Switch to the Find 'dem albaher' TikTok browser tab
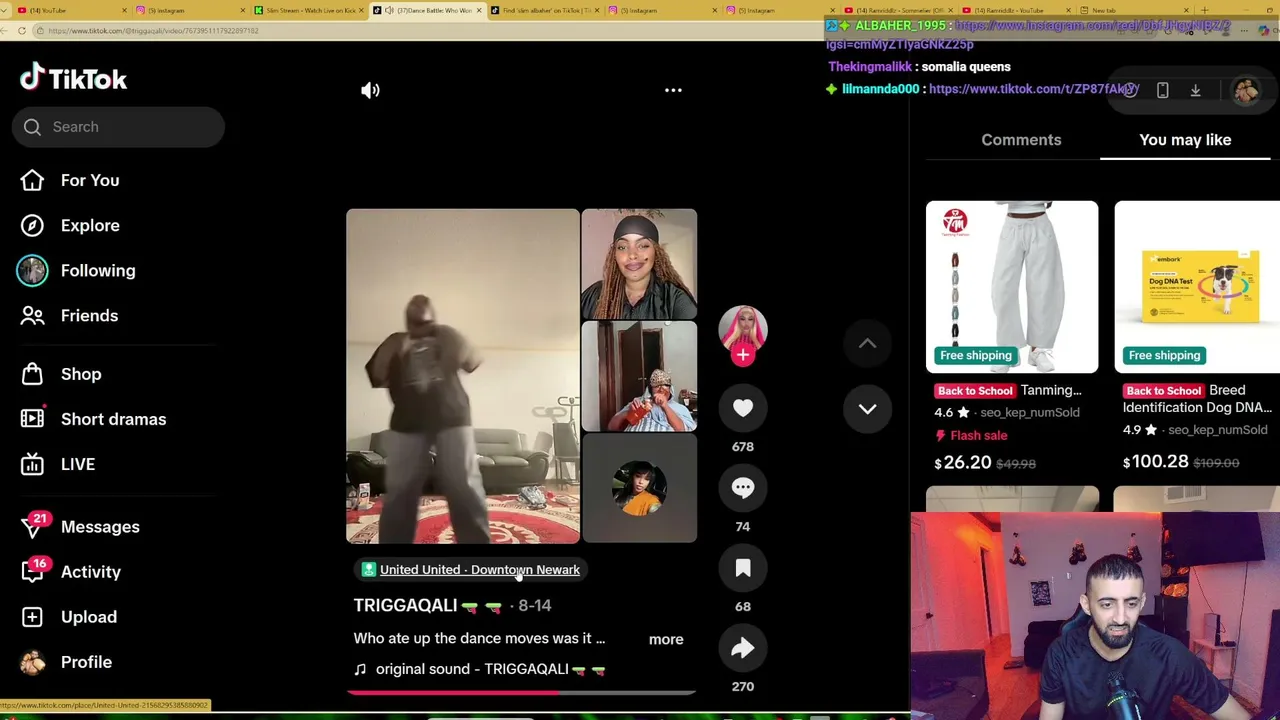 pos(545,10)
